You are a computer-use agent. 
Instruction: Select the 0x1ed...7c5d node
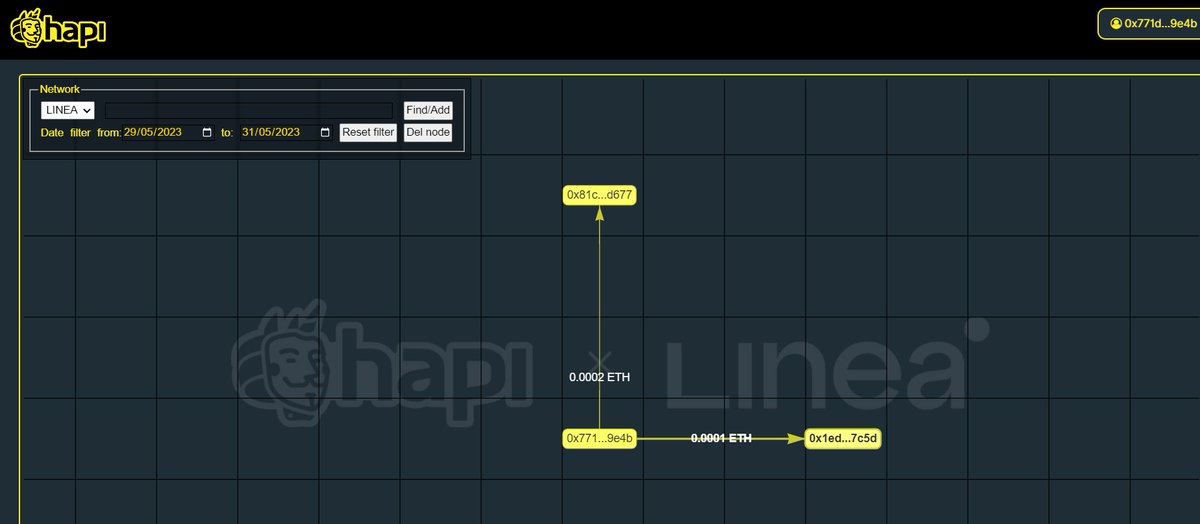tap(844, 438)
